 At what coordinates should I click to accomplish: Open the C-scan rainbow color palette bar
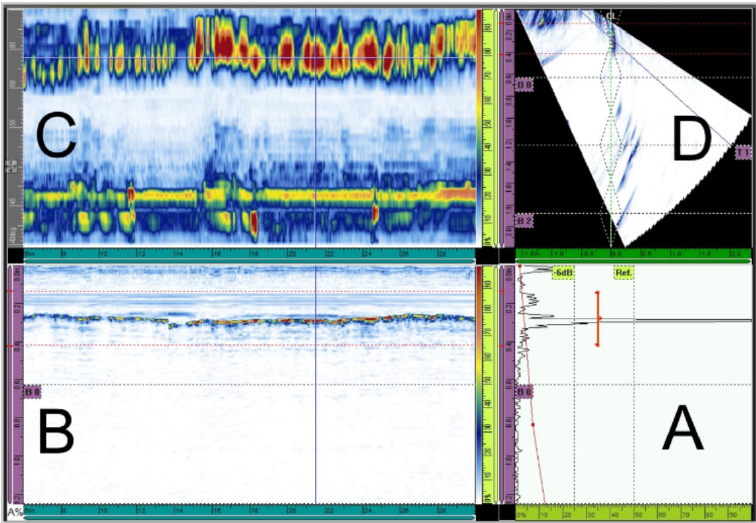click(x=478, y=128)
